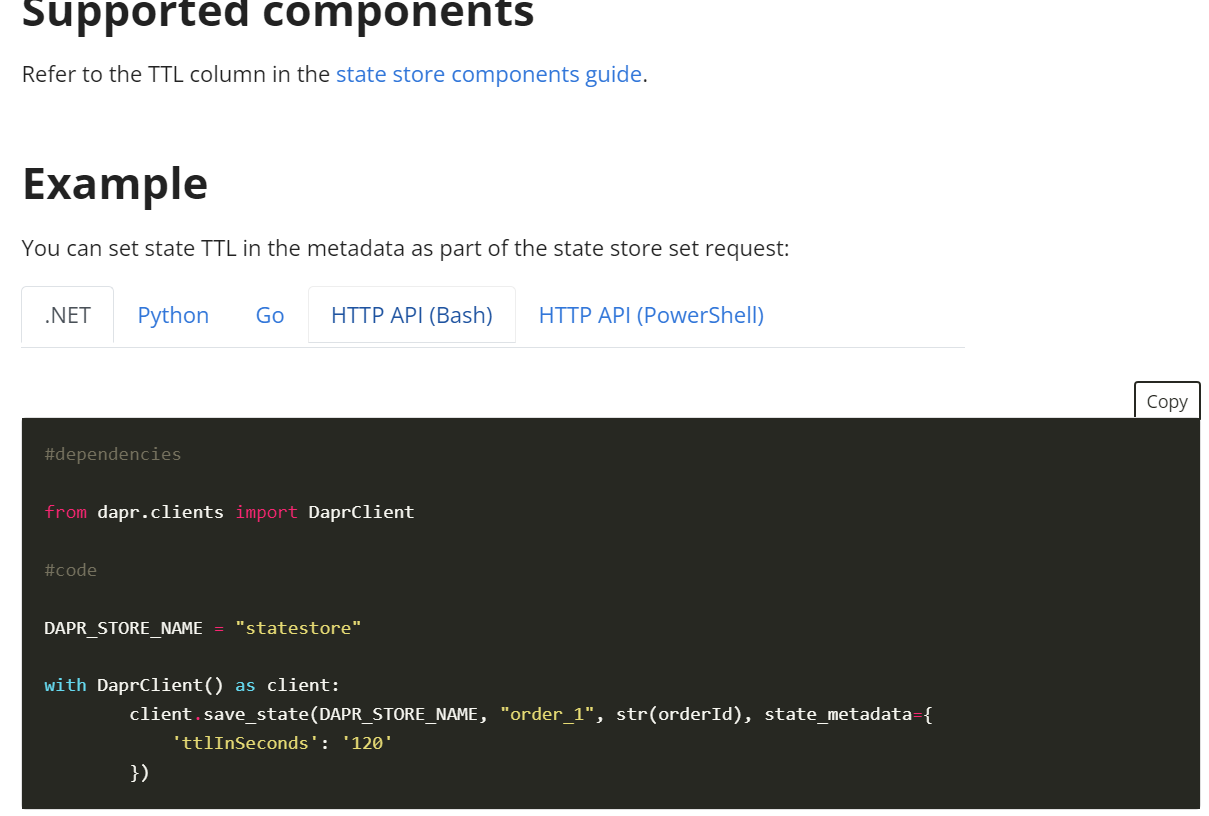Open the HTTP API (PowerShell) tab
The width and height of the screenshot is (1209, 816).
pos(650,315)
